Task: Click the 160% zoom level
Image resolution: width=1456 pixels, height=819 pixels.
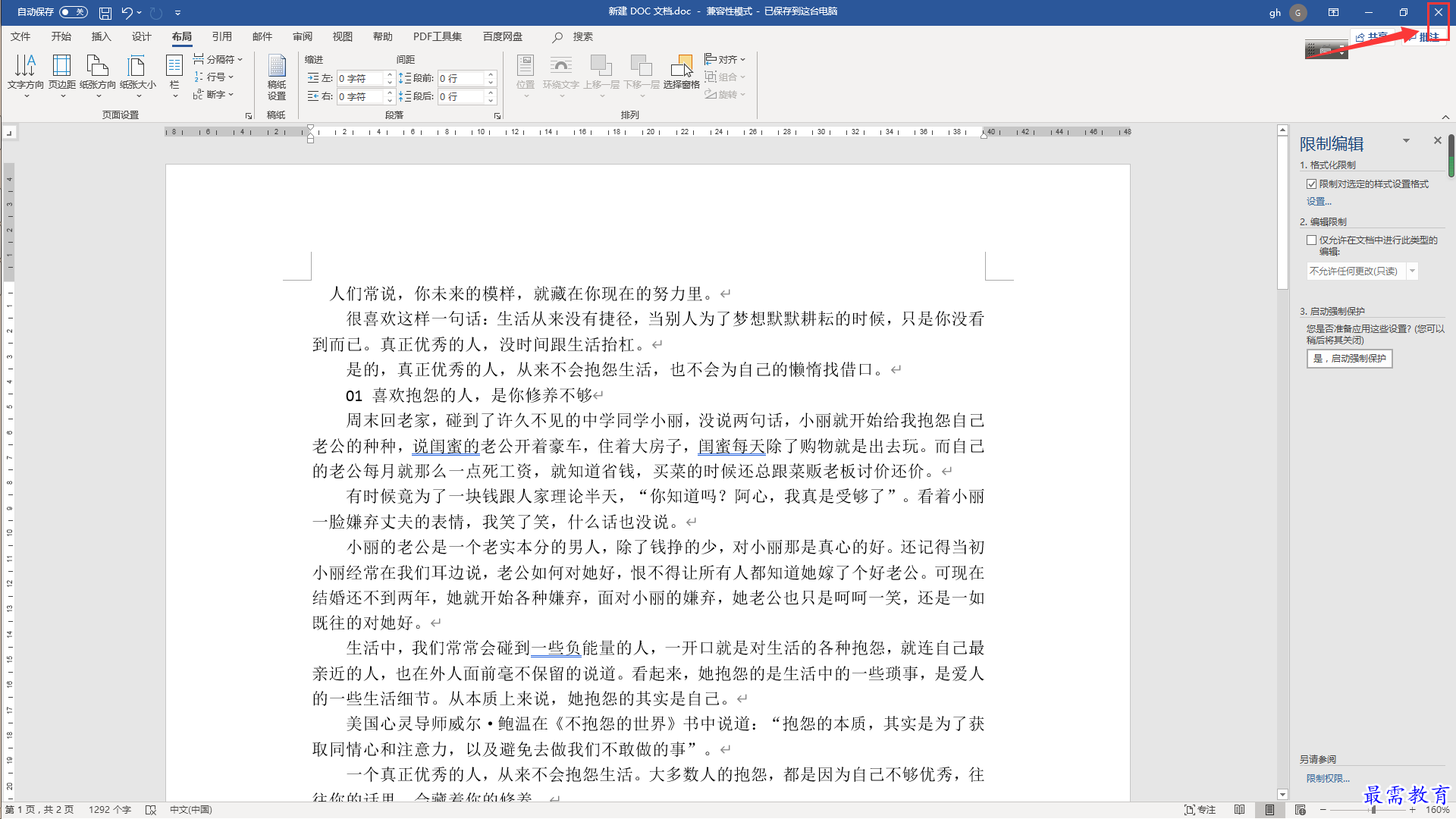Action: pyautogui.click(x=1437, y=810)
